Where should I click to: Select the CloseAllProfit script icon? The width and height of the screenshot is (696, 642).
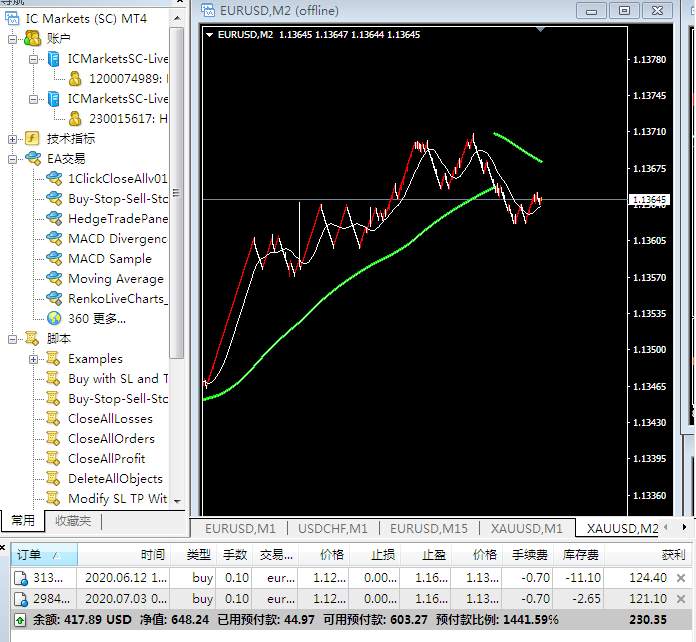53,458
